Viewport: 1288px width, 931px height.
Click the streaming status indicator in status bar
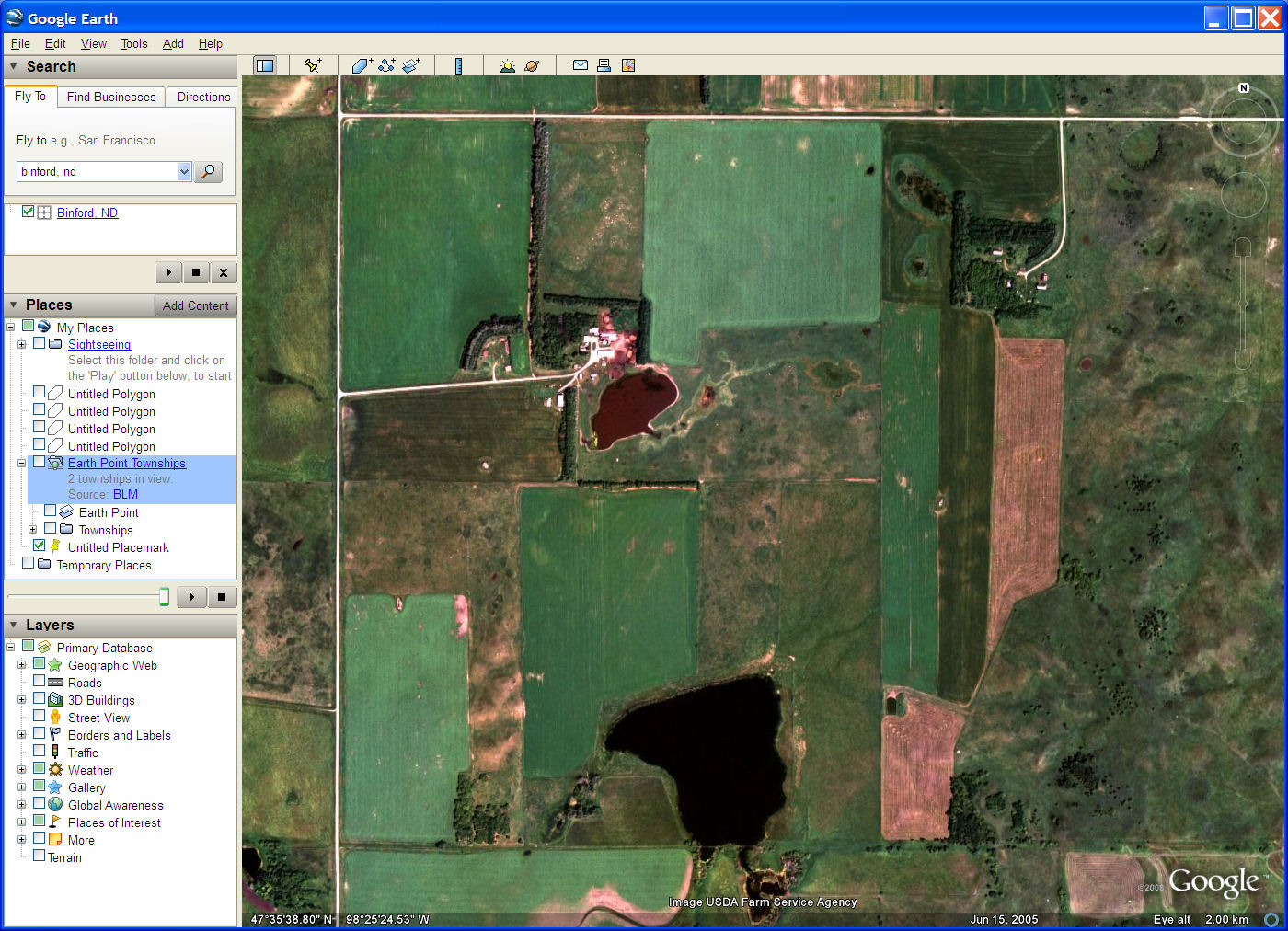pos(1271,919)
